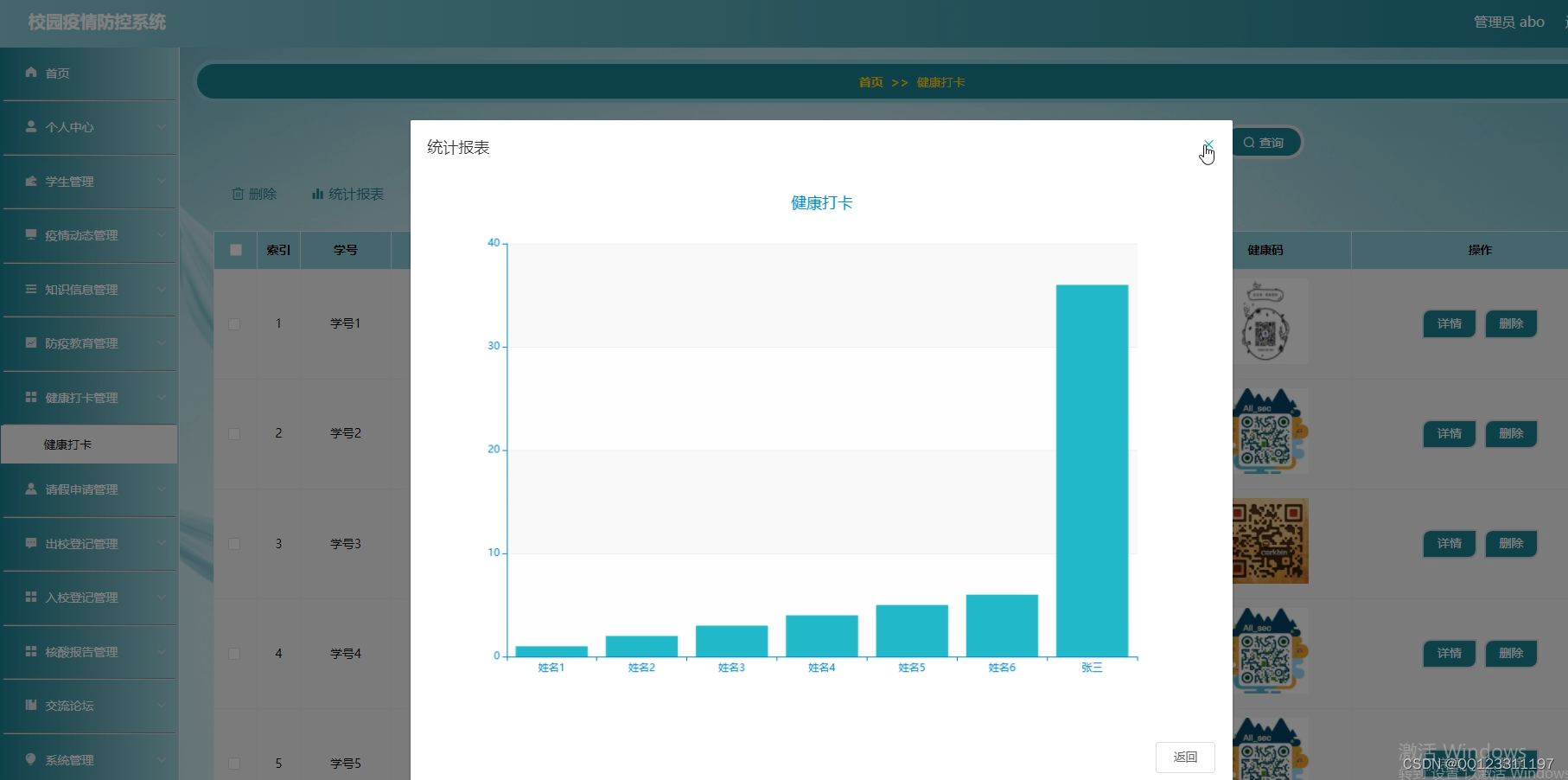Screen dimensions: 1568x780
Task: Expand the 入校登记管理 menu arrow
Action: tap(162, 598)
